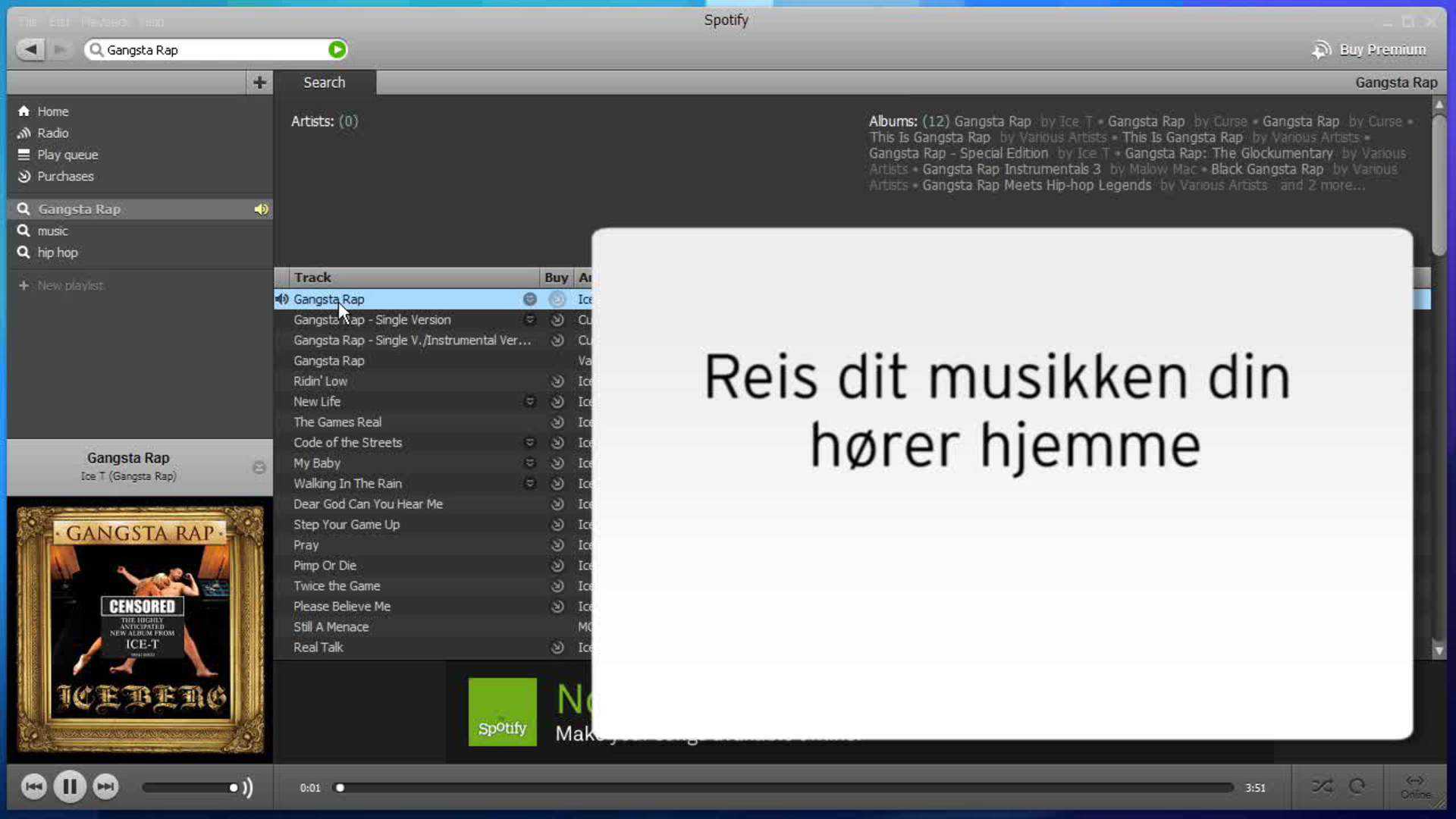This screenshot has width=1456, height=819.
Task: Open dropdown arrow next to New Life track
Action: [x=530, y=401]
